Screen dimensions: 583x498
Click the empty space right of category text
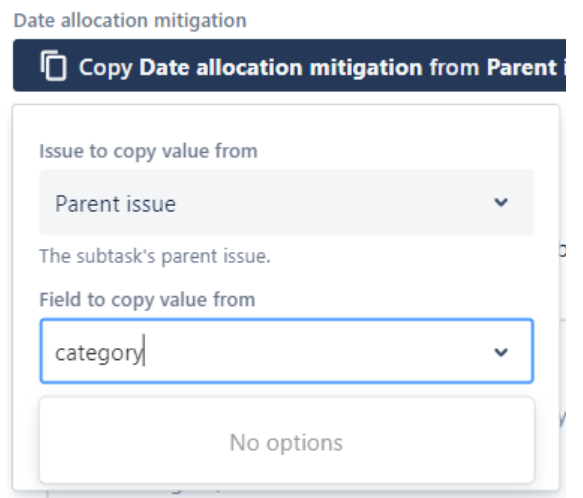click(x=316, y=351)
